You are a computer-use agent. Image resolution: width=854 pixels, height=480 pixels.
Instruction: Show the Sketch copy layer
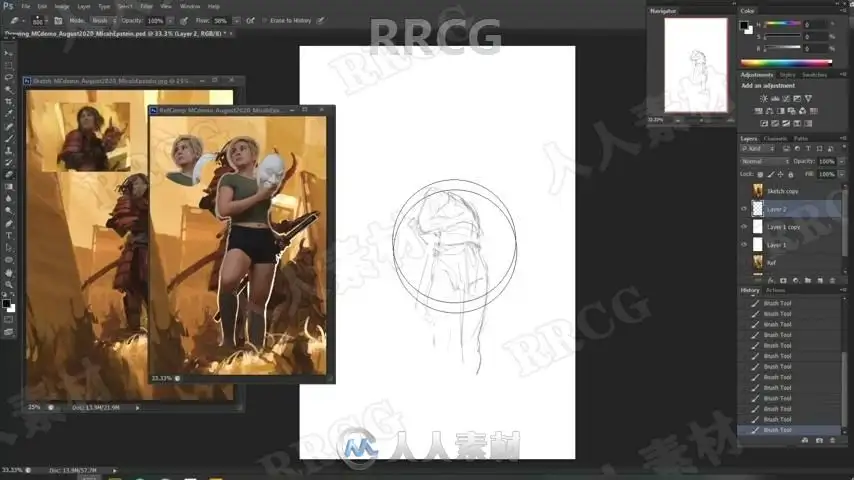coord(744,191)
